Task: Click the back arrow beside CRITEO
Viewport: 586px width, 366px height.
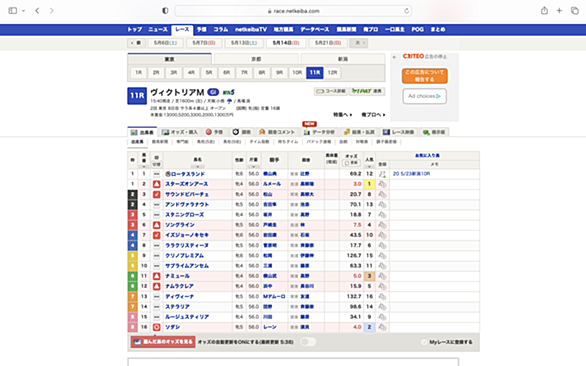Action: (x=395, y=57)
